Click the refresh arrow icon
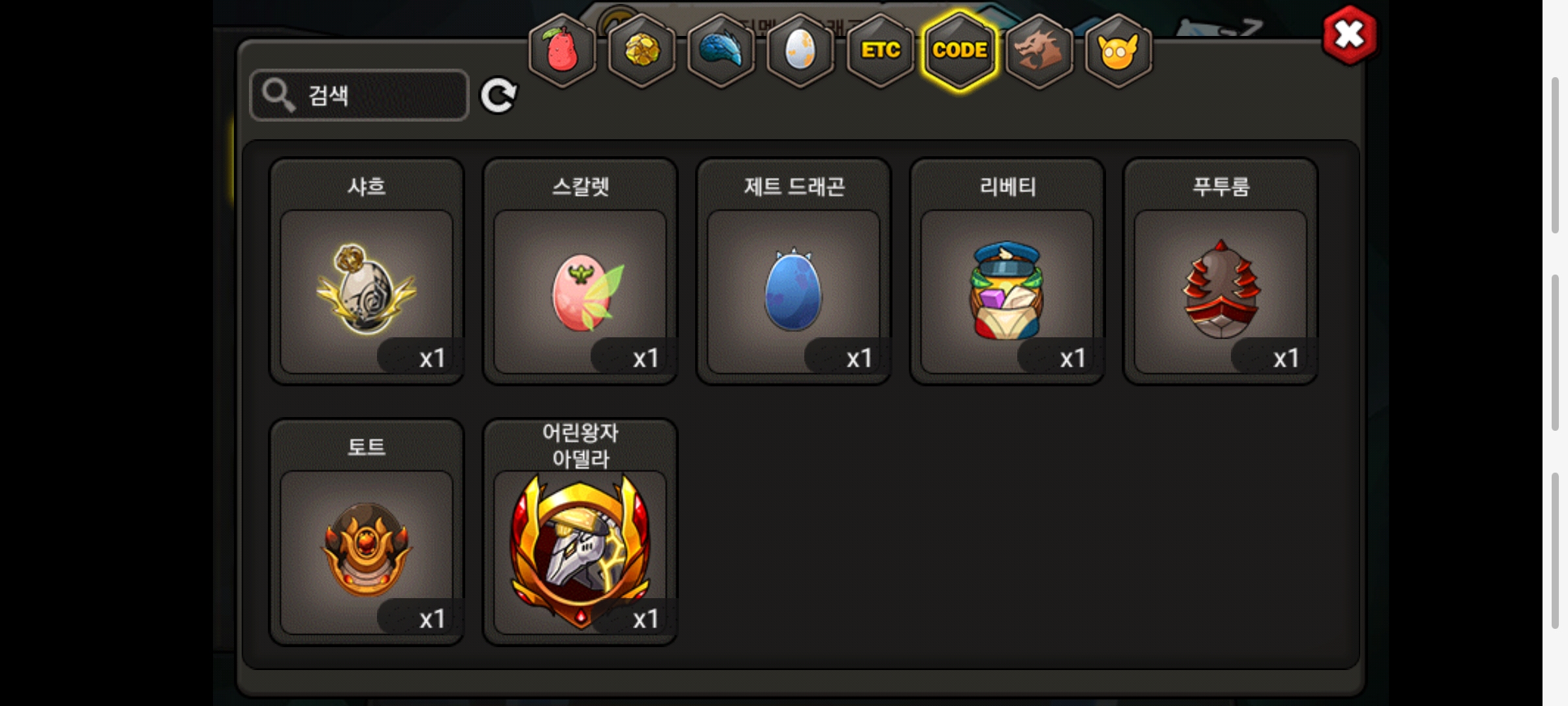The height and width of the screenshot is (706, 1568). pos(498,96)
